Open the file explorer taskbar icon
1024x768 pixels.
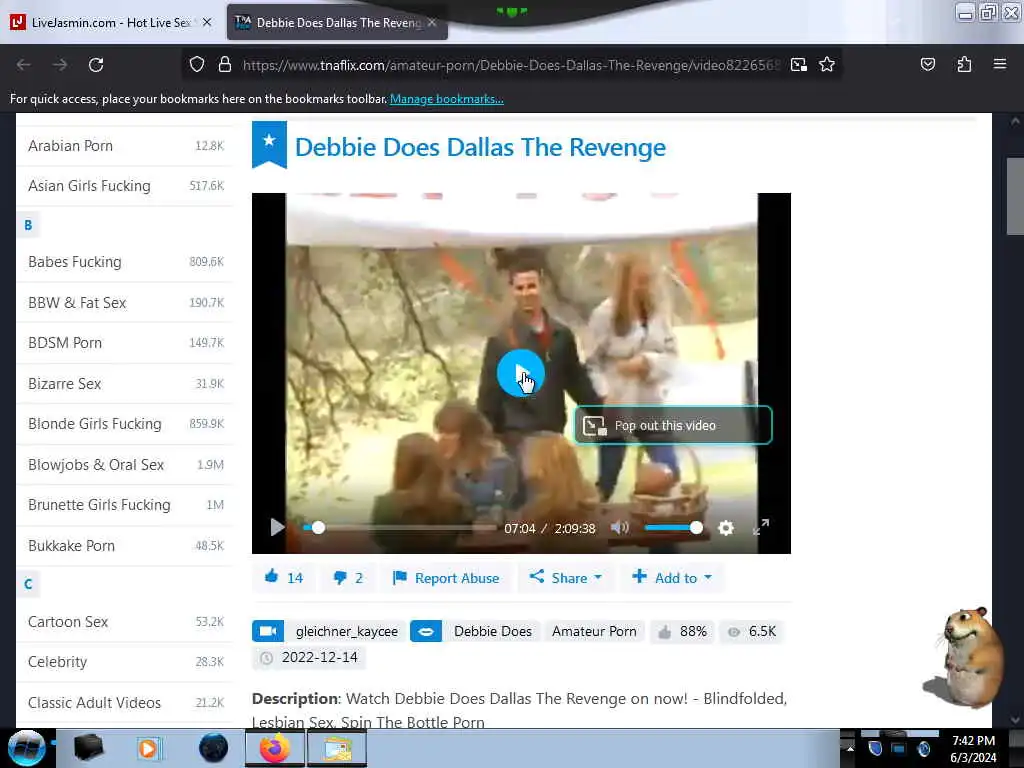pyautogui.click(x=336, y=748)
